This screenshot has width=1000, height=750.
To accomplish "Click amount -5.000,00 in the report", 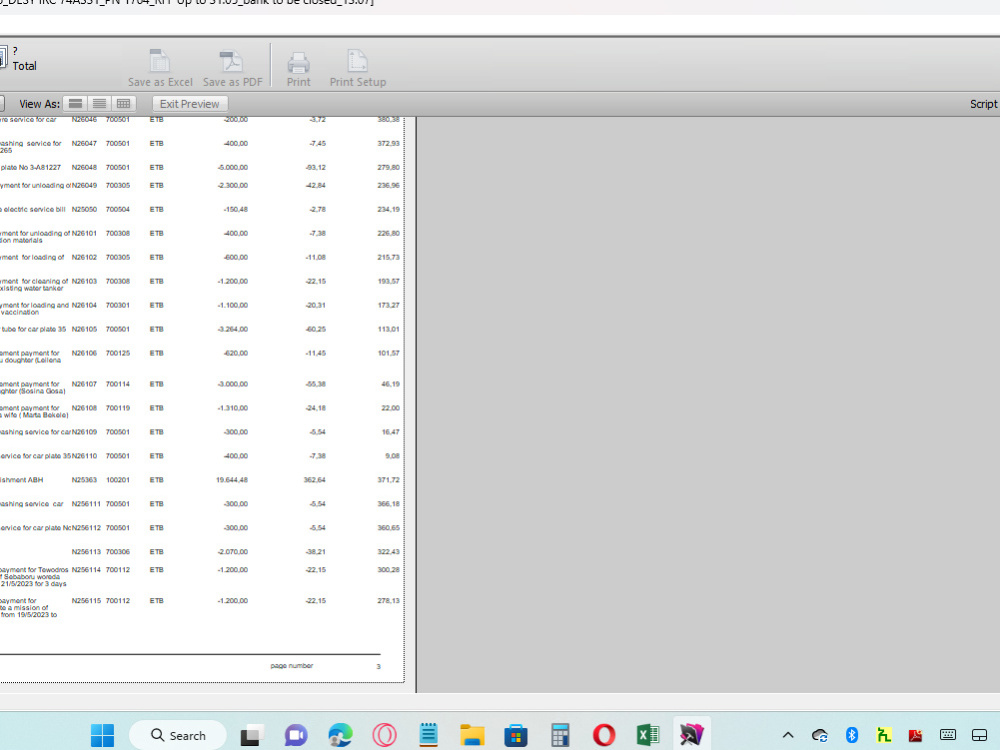I will coord(233,167).
